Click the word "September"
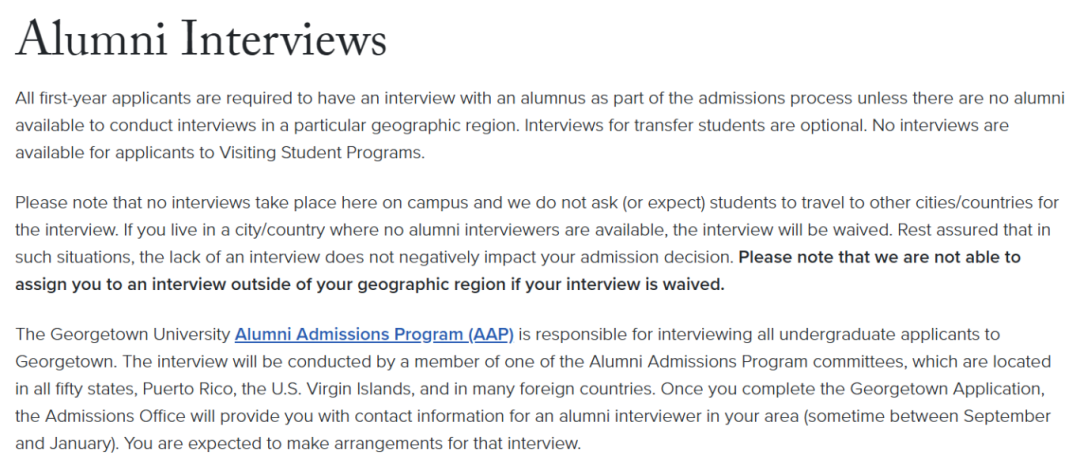This screenshot has height=471, width=1080. [985, 415]
